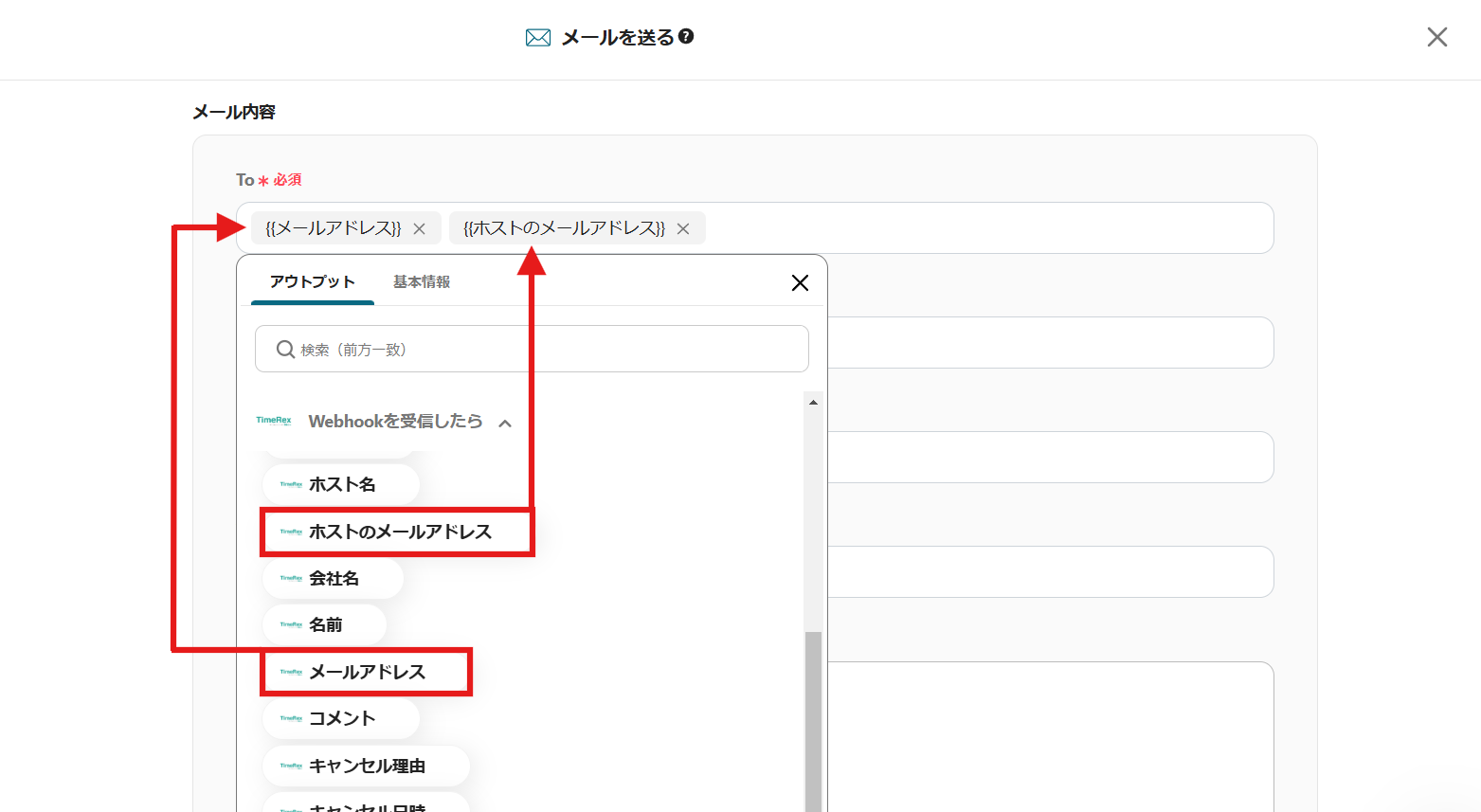Click the メール内容 heading
This screenshot has width=1481, height=812.
pyautogui.click(x=234, y=112)
